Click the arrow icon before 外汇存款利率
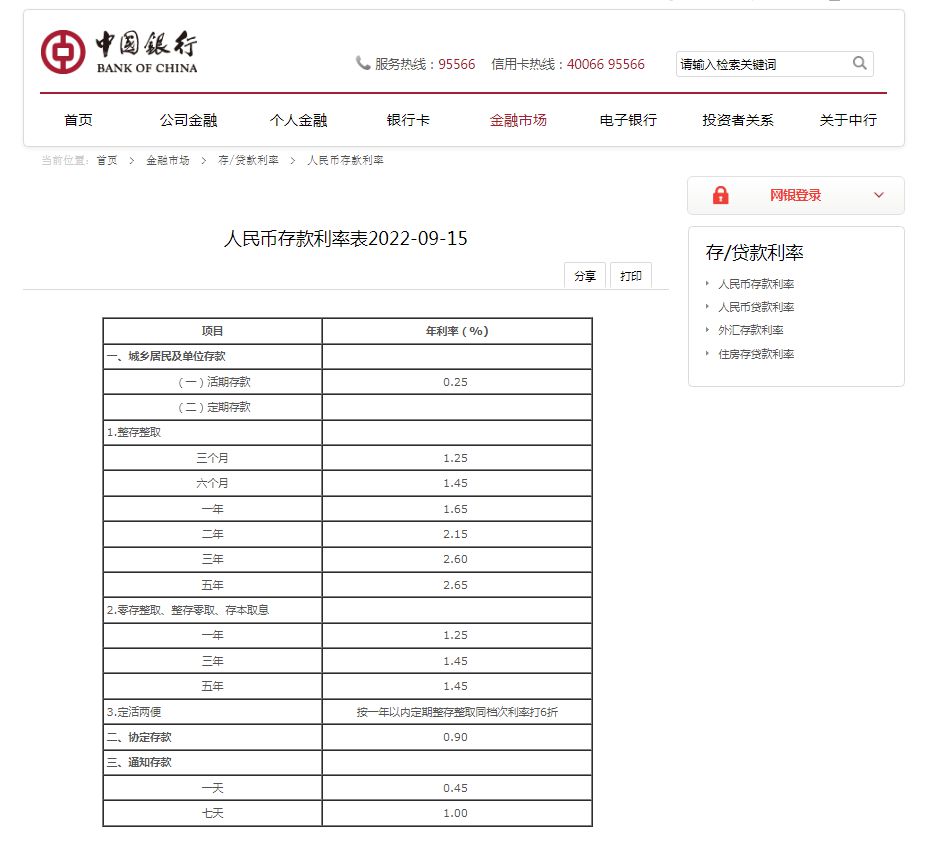The image size is (948, 857). pyautogui.click(x=708, y=330)
